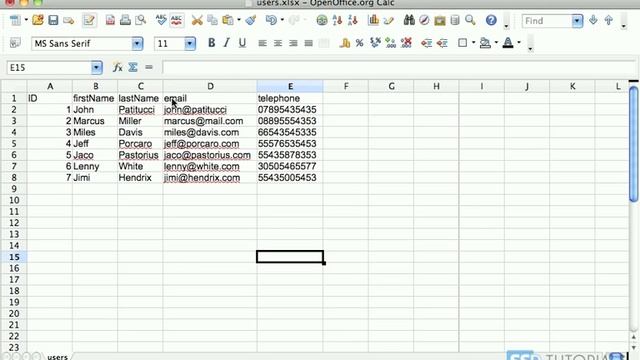Apply currency number format
The width and height of the screenshot is (640, 360).
point(344,43)
